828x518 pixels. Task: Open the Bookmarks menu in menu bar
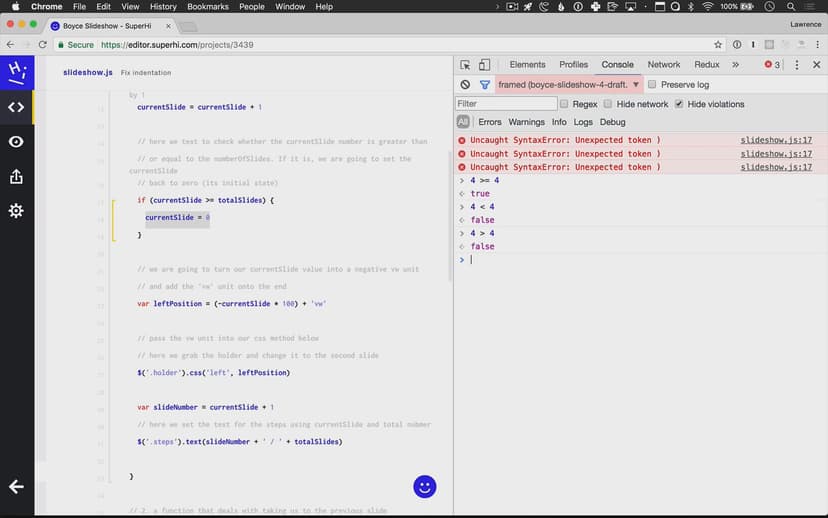click(208, 7)
